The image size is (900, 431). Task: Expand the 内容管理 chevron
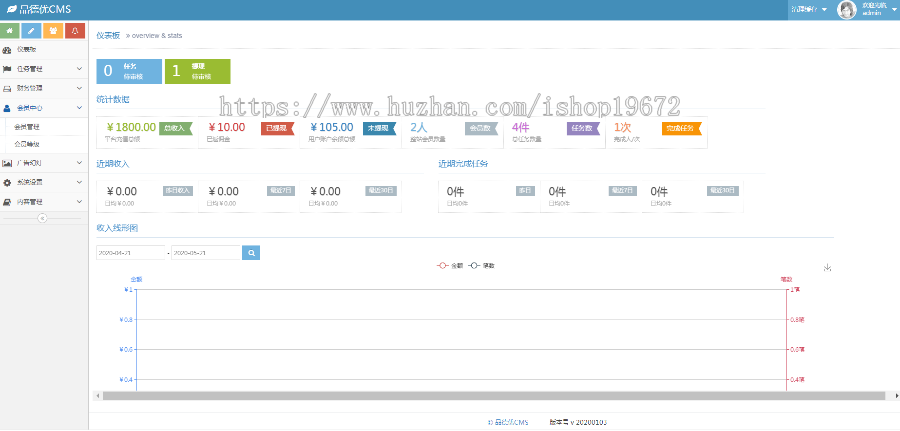[x=80, y=202]
